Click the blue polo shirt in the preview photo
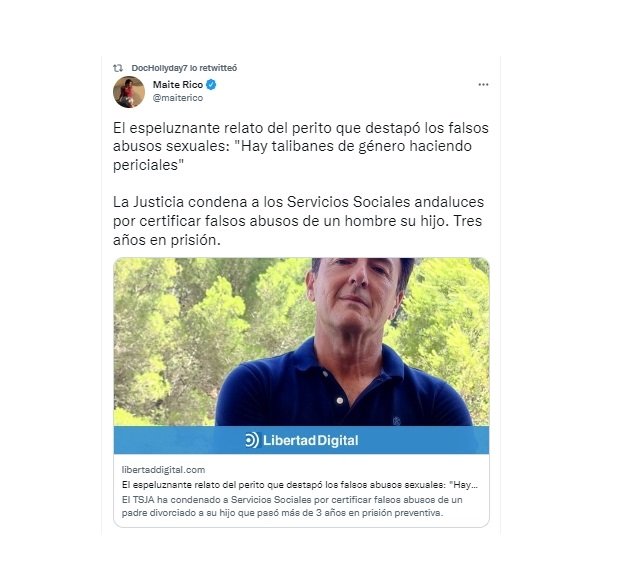The width and height of the screenshot is (620, 577). pos(344,392)
